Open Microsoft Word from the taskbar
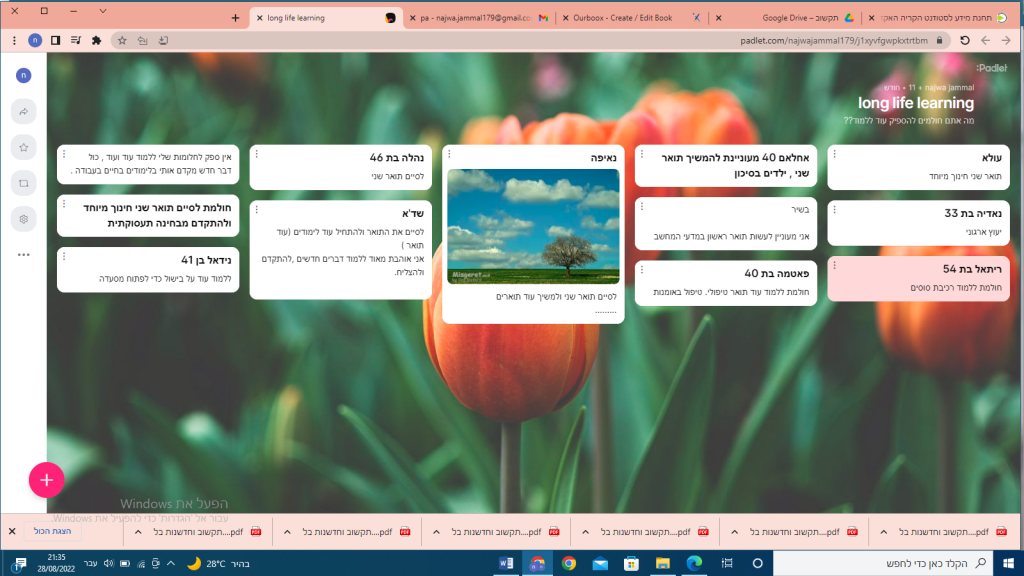1024x576 pixels. 505,564
